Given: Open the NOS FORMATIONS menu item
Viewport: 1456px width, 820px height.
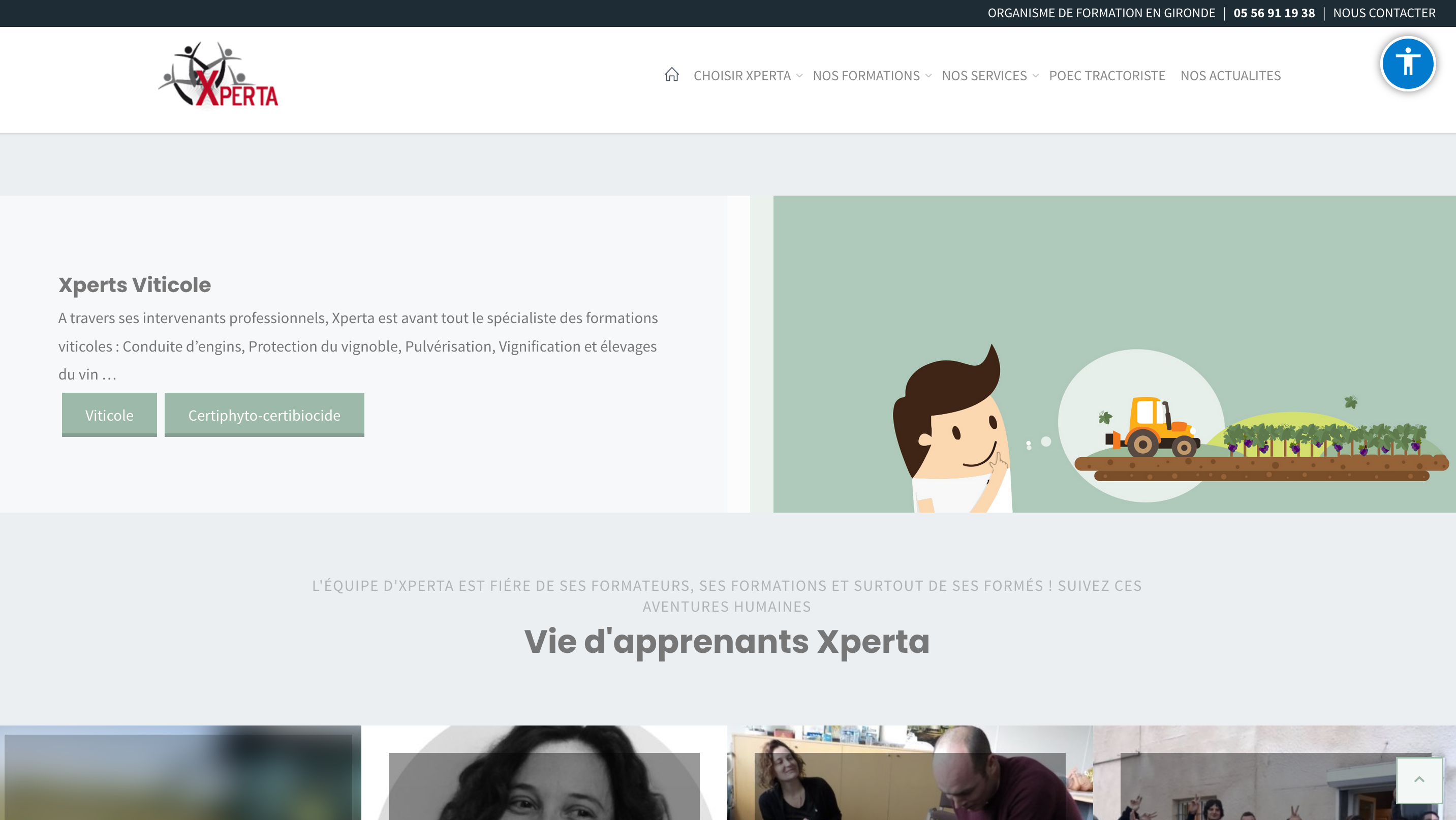Looking at the screenshot, I should pyautogui.click(x=866, y=76).
